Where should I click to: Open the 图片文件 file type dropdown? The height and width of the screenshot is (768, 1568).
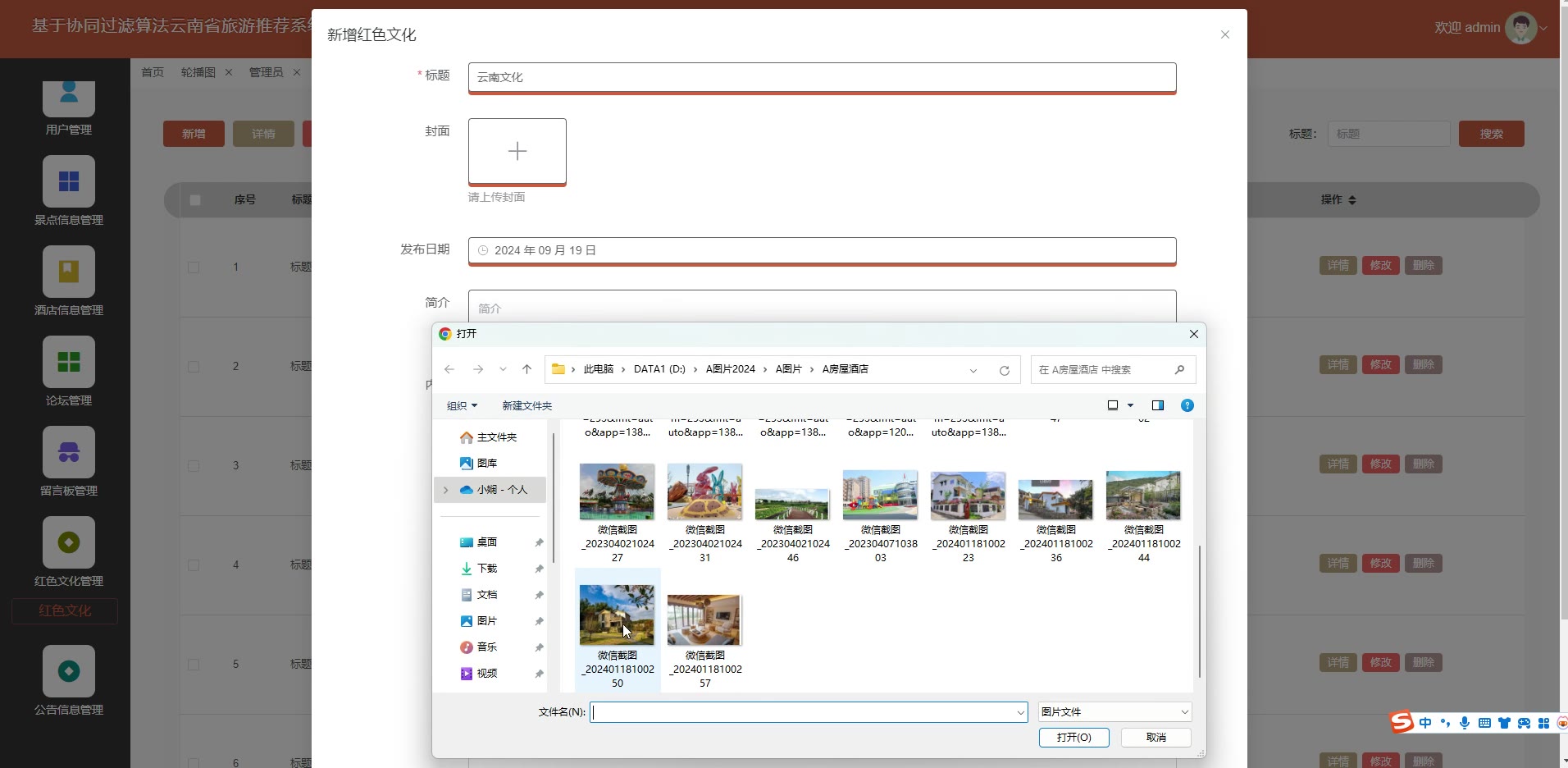(x=1114, y=711)
